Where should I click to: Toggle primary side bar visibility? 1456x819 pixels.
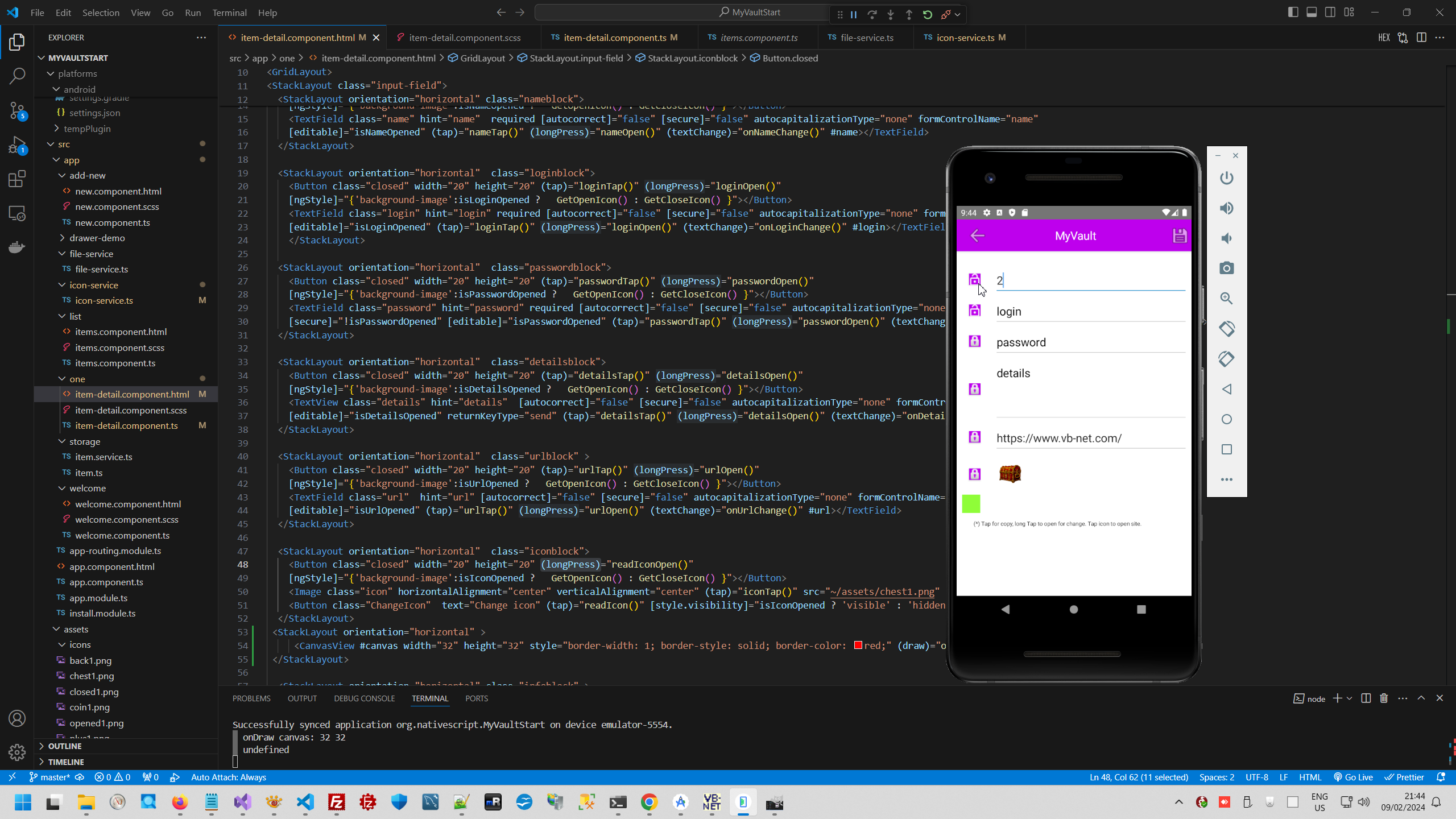[x=1293, y=13]
